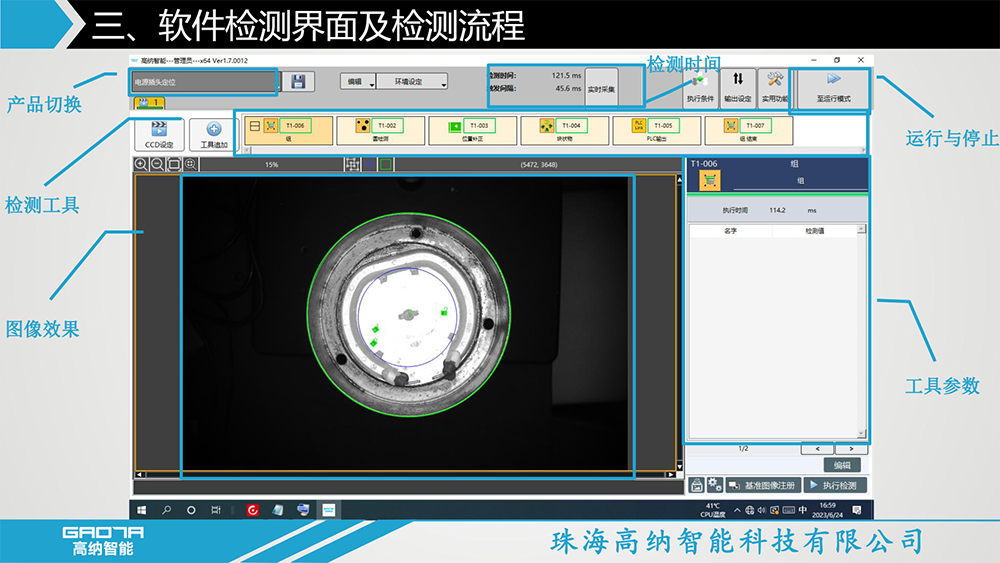
Task: Click the image save icon bottom right
Action: [x=696, y=485]
